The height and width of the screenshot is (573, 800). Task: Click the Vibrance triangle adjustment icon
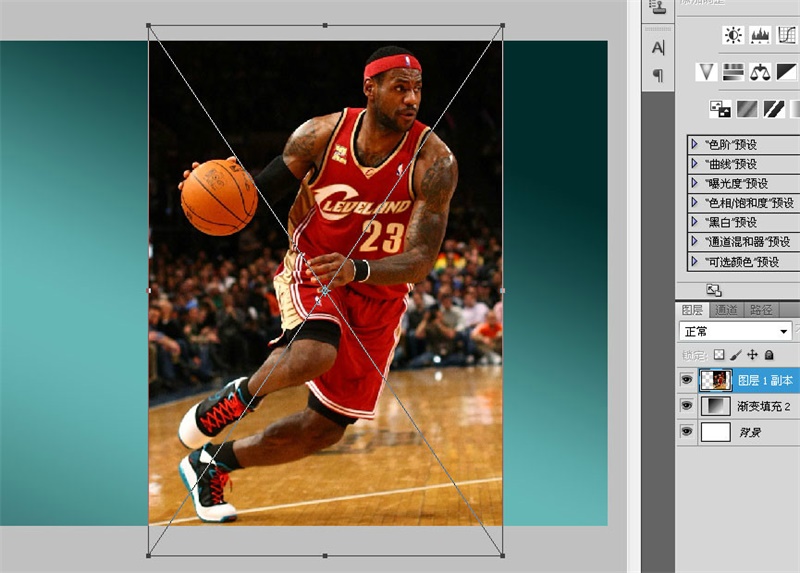pyautogui.click(x=707, y=72)
